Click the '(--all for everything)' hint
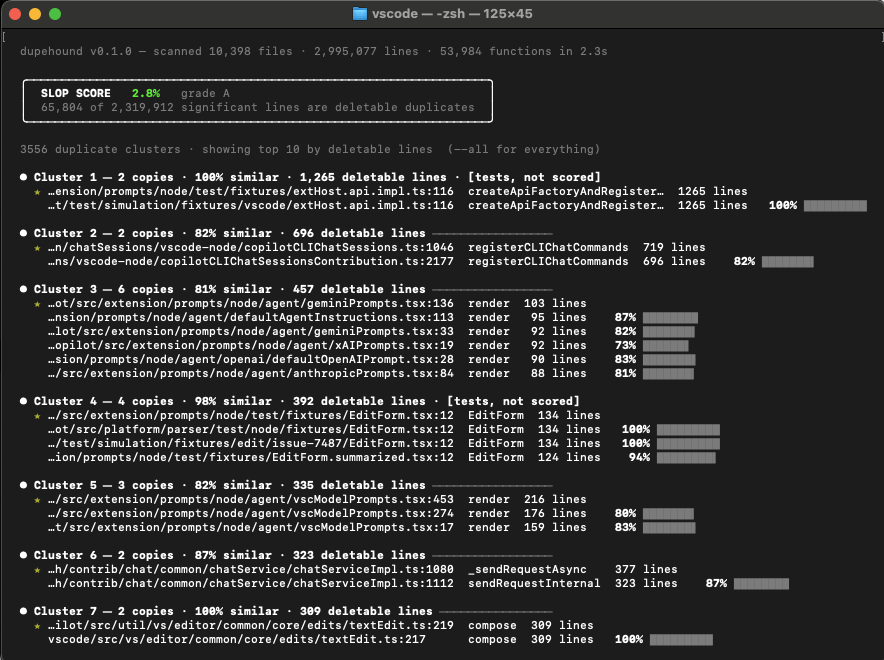884x660 pixels. point(524,149)
